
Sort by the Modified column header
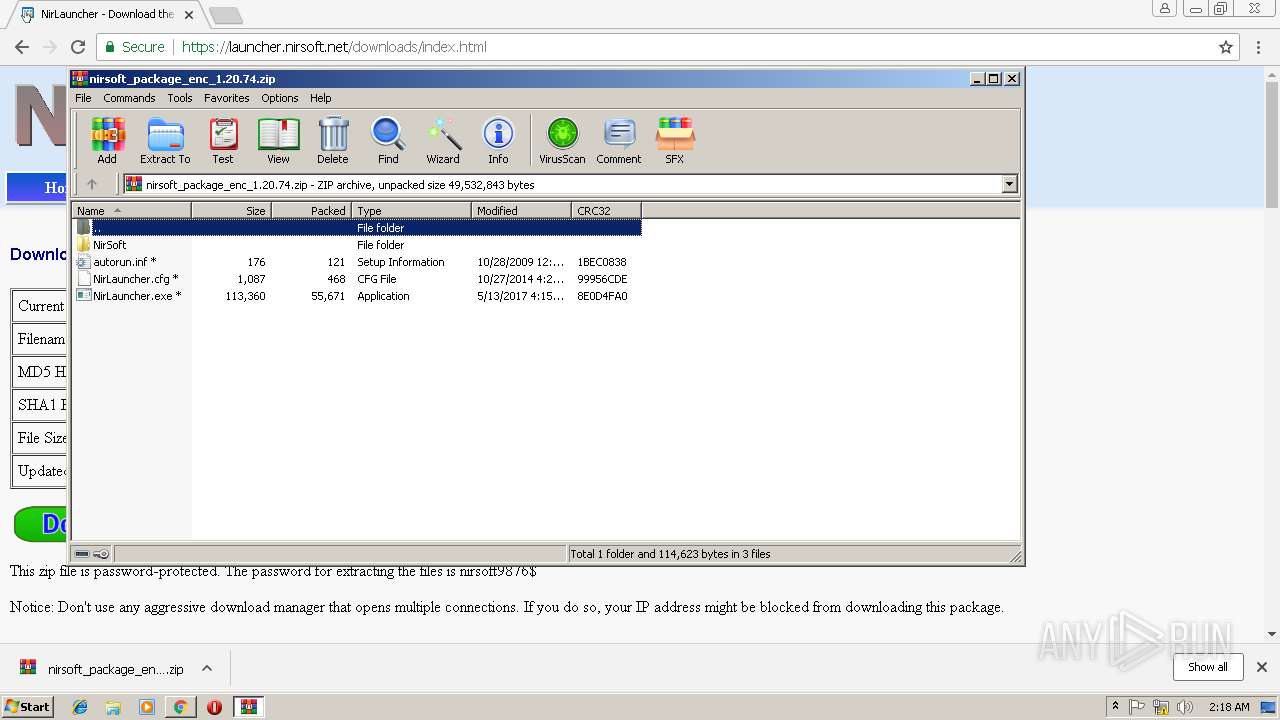pos(522,211)
